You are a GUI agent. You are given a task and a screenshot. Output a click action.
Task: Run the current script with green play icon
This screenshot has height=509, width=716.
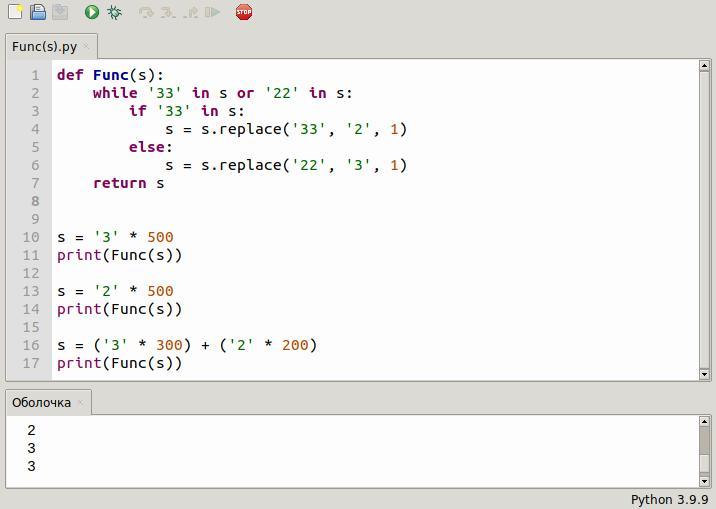tap(91, 12)
